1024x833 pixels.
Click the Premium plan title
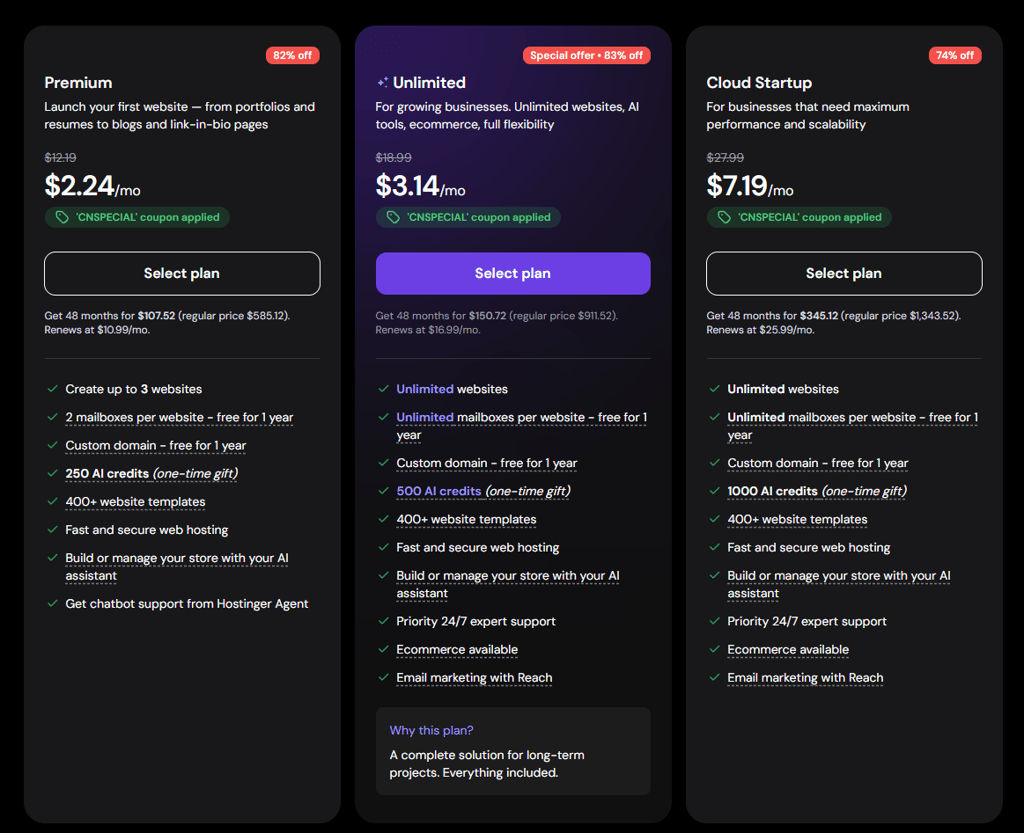click(x=78, y=83)
